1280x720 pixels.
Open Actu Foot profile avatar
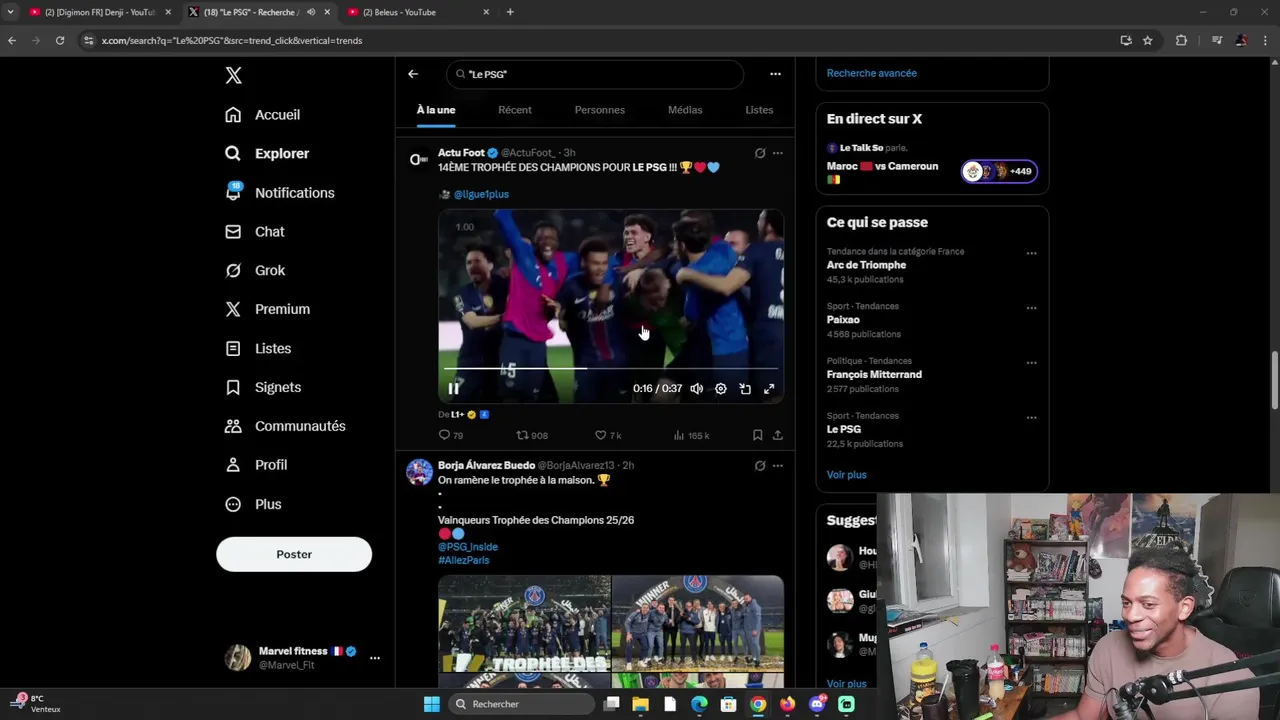tap(419, 160)
